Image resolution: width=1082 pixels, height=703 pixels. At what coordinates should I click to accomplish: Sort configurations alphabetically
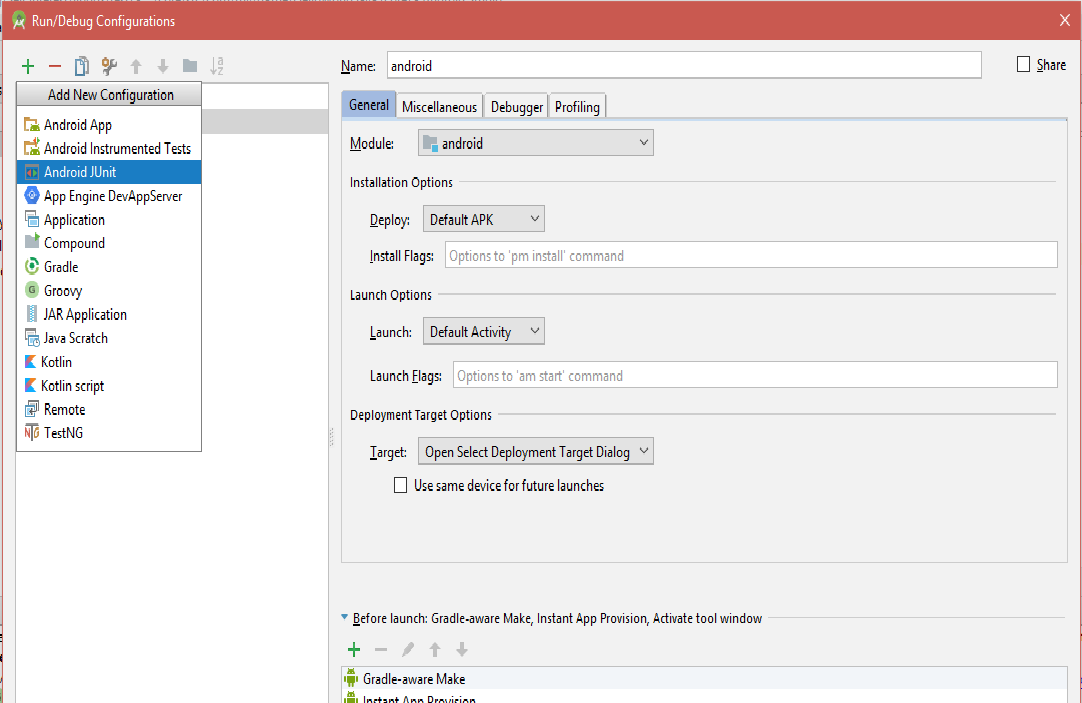coord(217,66)
